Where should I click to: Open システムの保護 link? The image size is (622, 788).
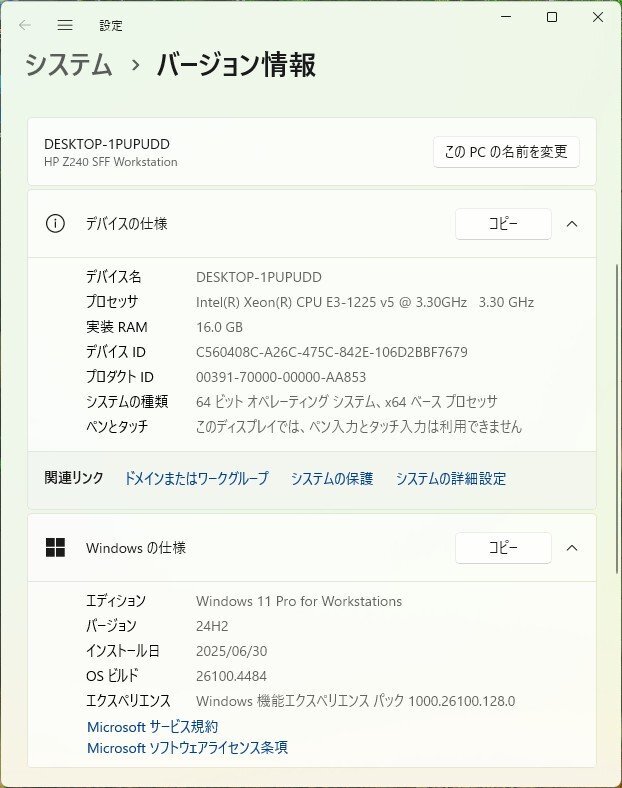(332, 478)
